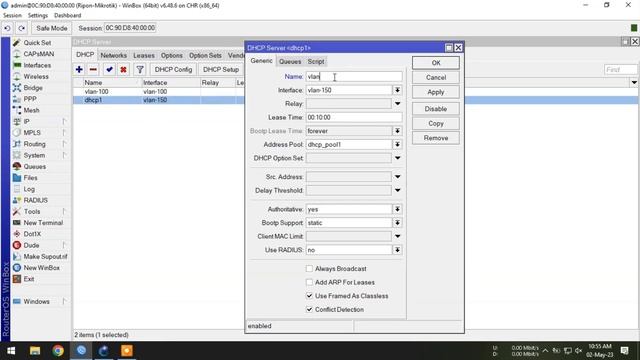Open Interfaces in sidebar

37,65
